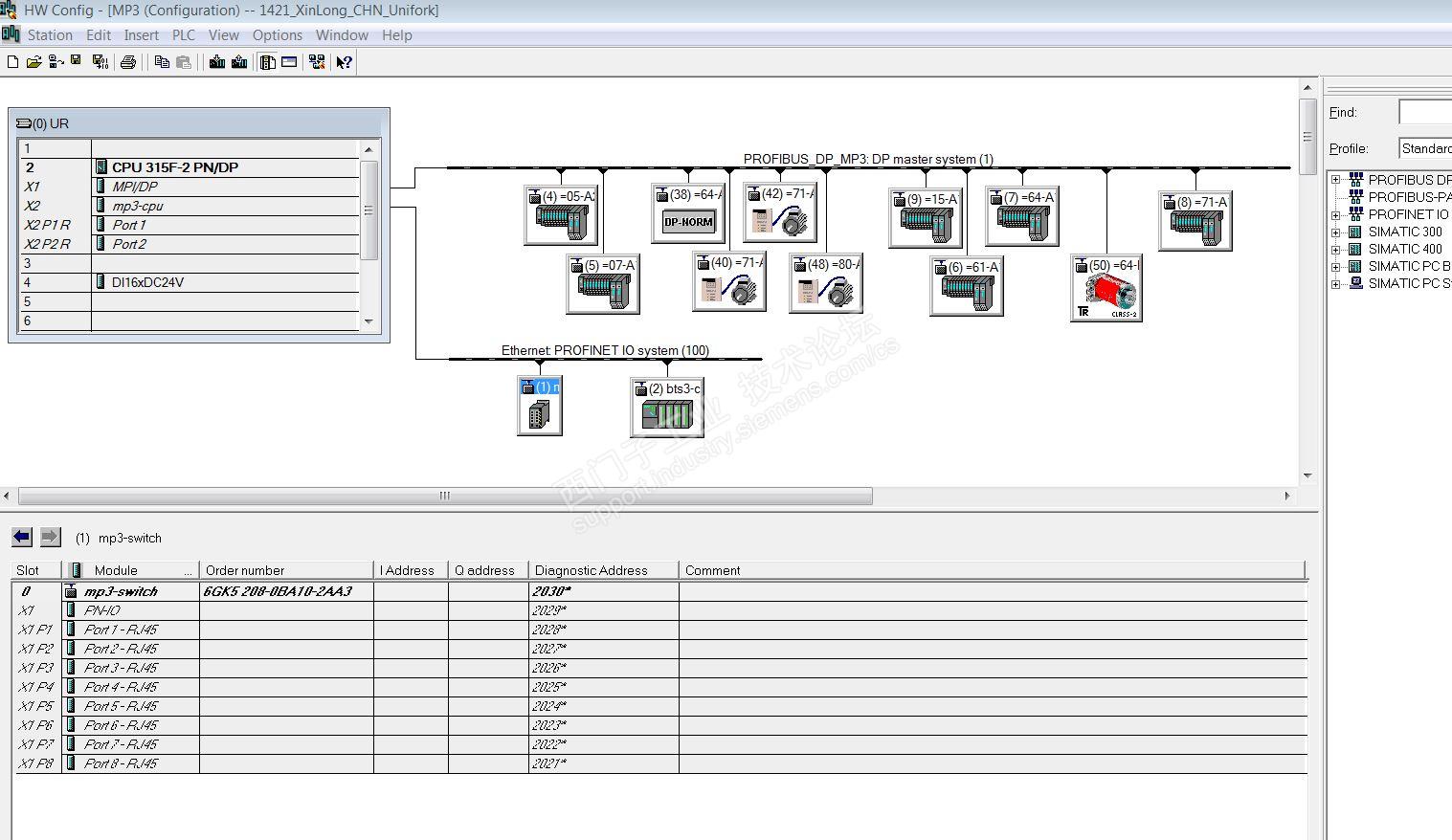The image size is (1452, 840).
Task: Select the (38) DP-NORM slave icon
Action: pos(688,212)
